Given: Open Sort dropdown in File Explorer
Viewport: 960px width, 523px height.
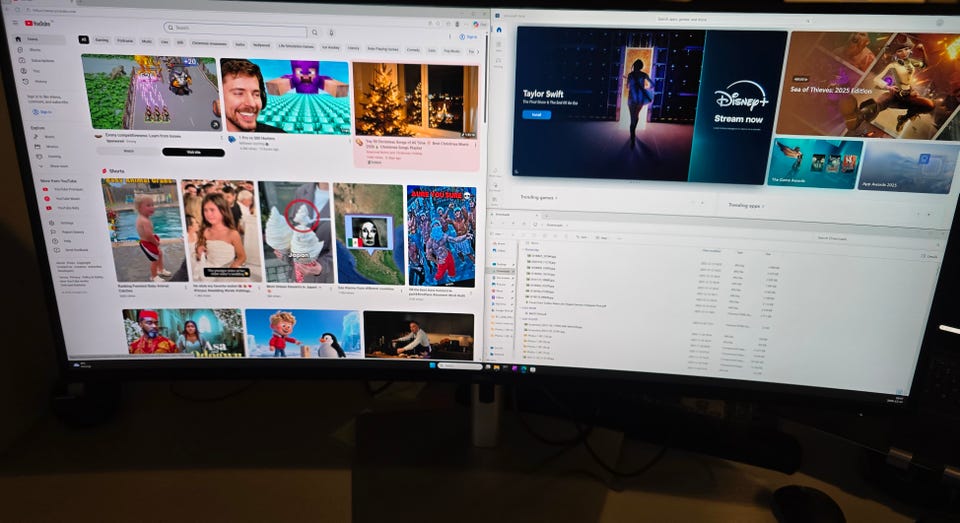Looking at the screenshot, I should 583,236.
